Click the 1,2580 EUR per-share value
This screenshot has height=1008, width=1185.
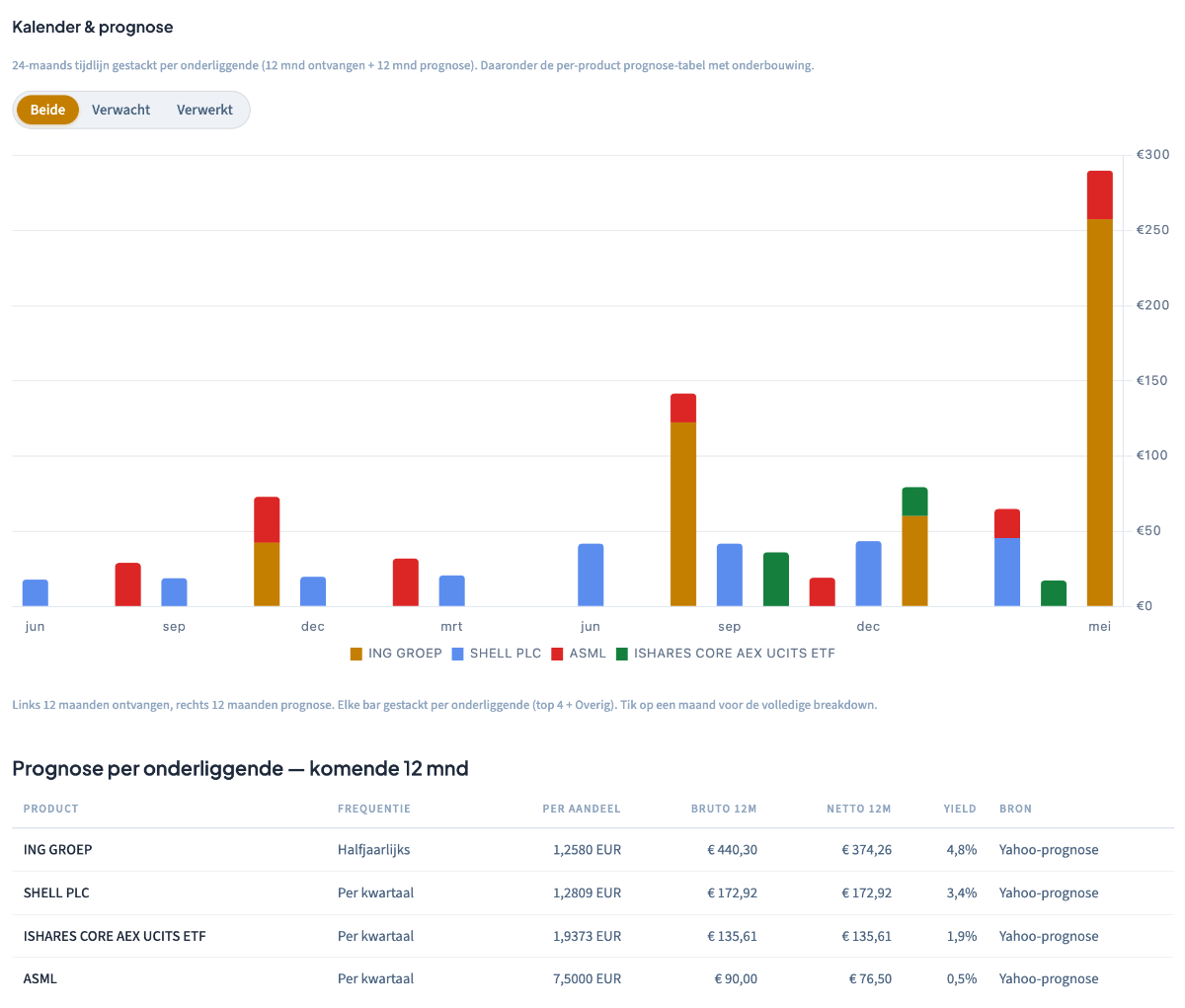pos(587,850)
